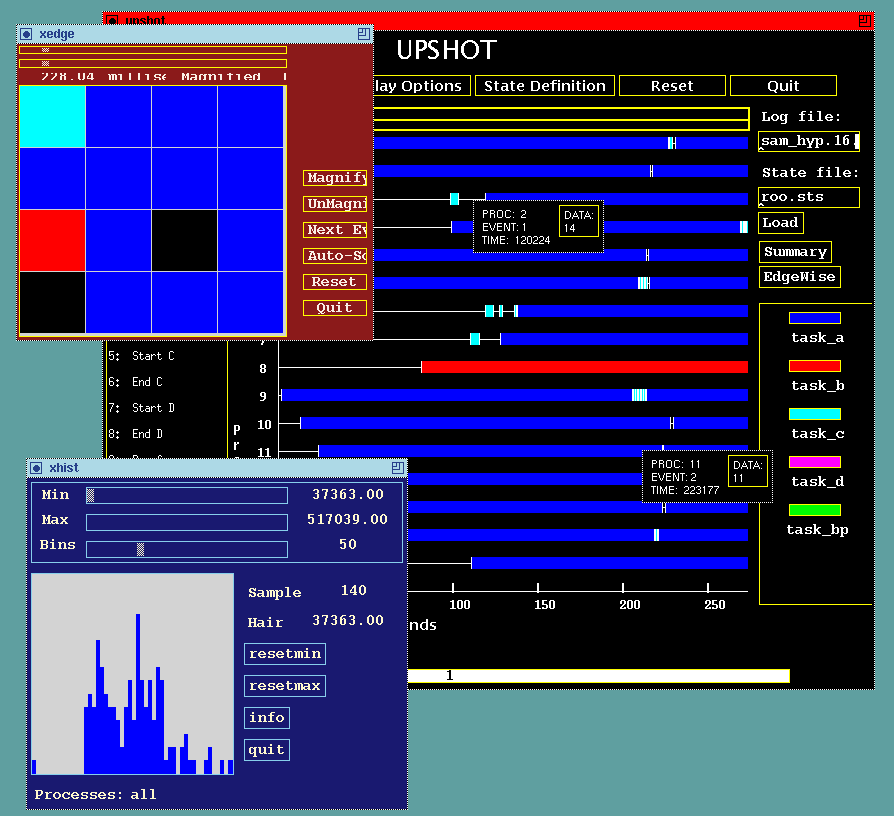Screen dimensions: 894x816
Task: Click the xedge window menu icon
Action: pyautogui.click(x=26, y=34)
